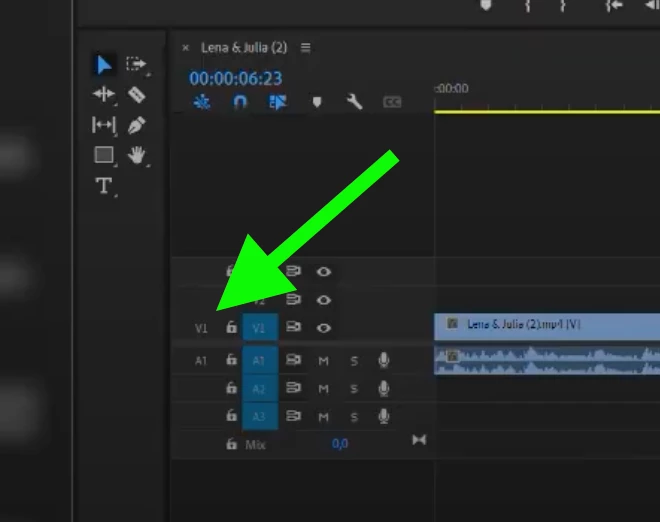Viewport: 660px width, 522px height.
Task: Toggle Mix track lock padlock
Action: point(231,444)
